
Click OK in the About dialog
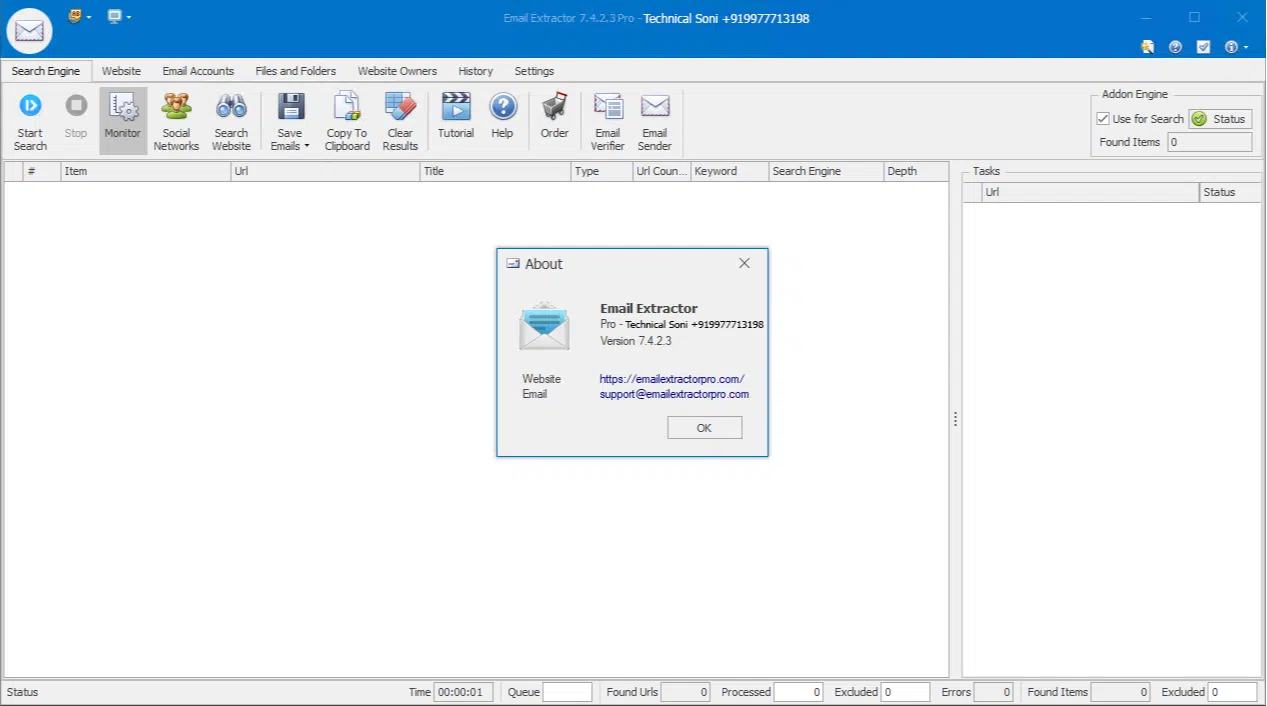[x=704, y=428]
